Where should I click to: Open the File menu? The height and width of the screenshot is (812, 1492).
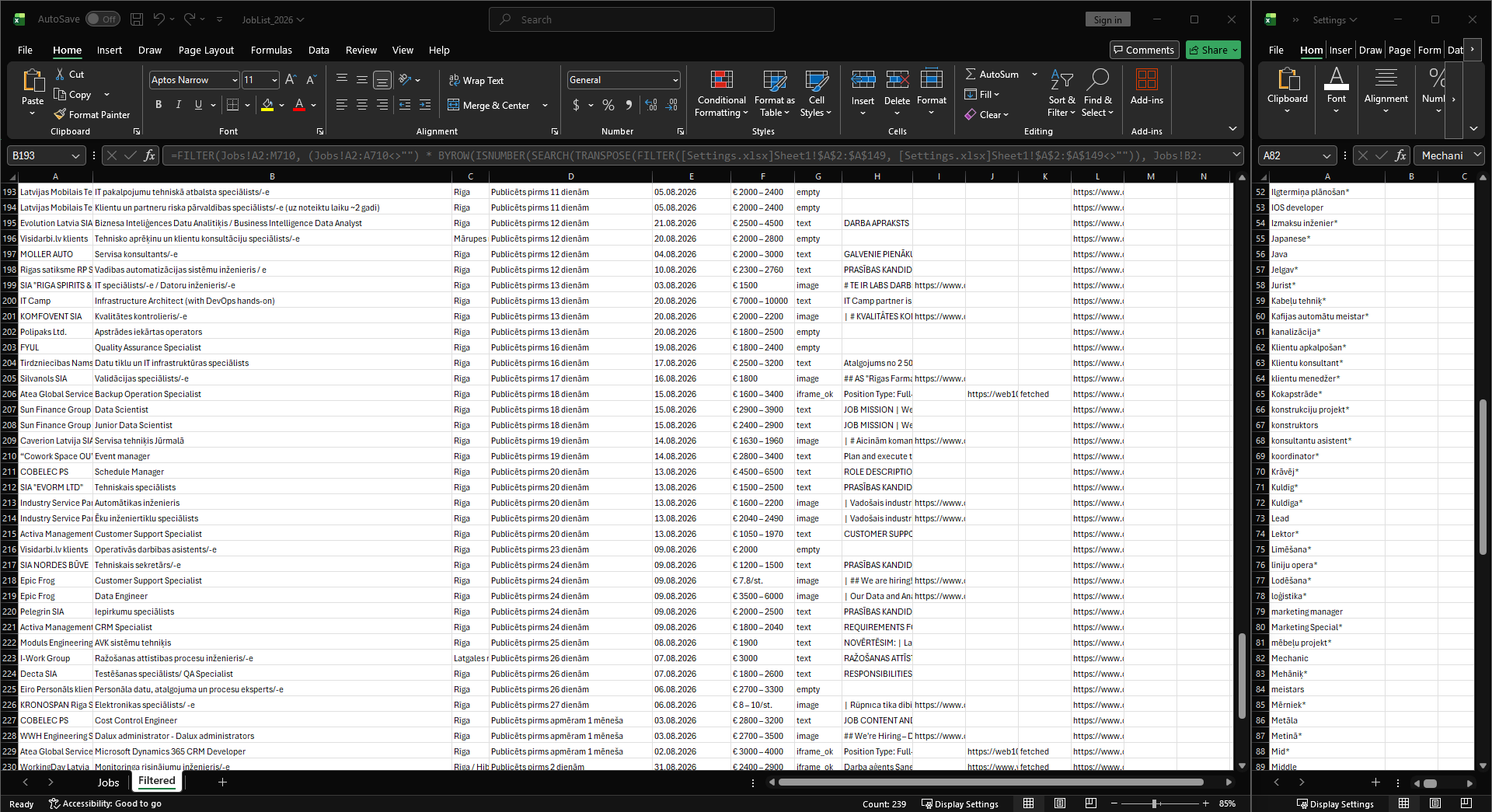point(25,50)
